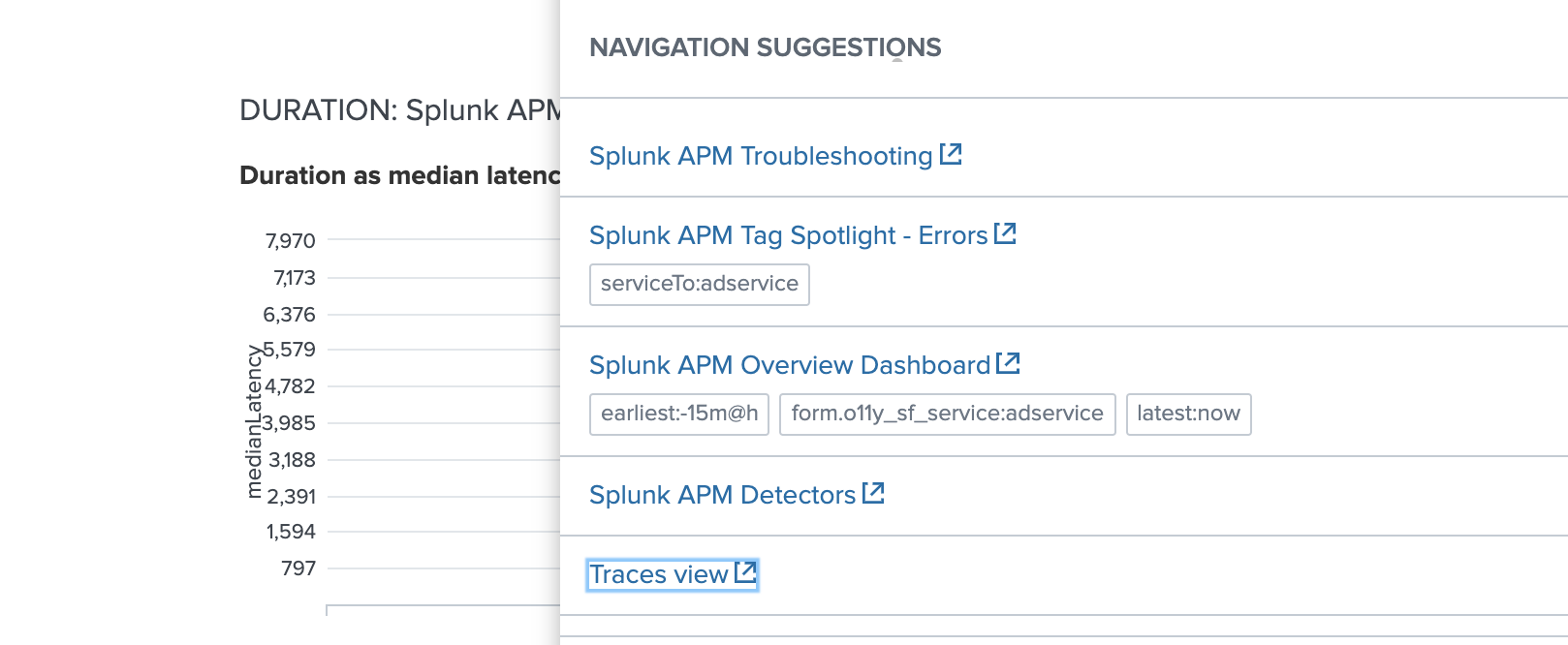1568x645 pixels.
Task: Click external-link icon beside Splunk APM Troubleshooting
Action: click(951, 154)
